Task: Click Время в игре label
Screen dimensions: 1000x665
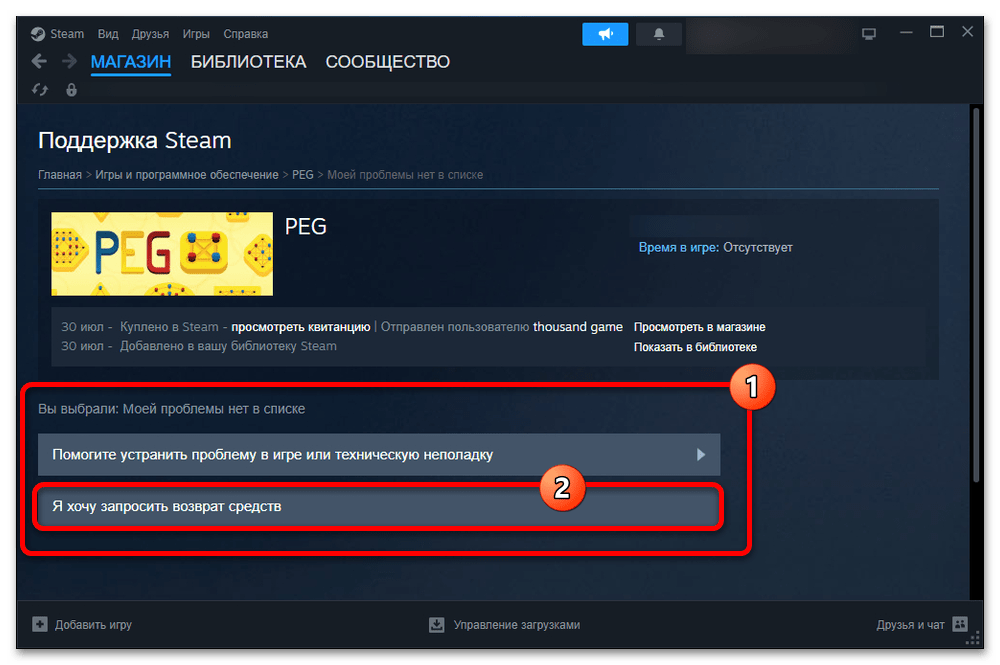Action: click(679, 247)
